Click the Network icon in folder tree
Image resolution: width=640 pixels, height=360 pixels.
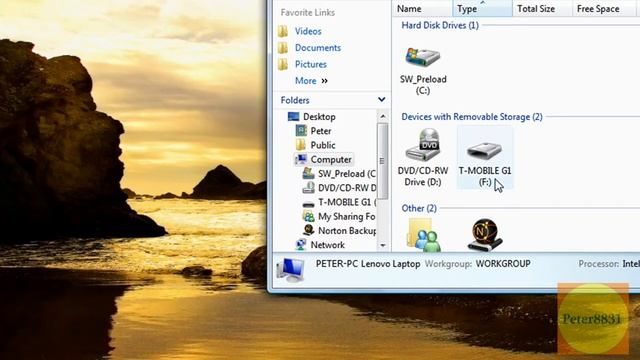click(301, 245)
